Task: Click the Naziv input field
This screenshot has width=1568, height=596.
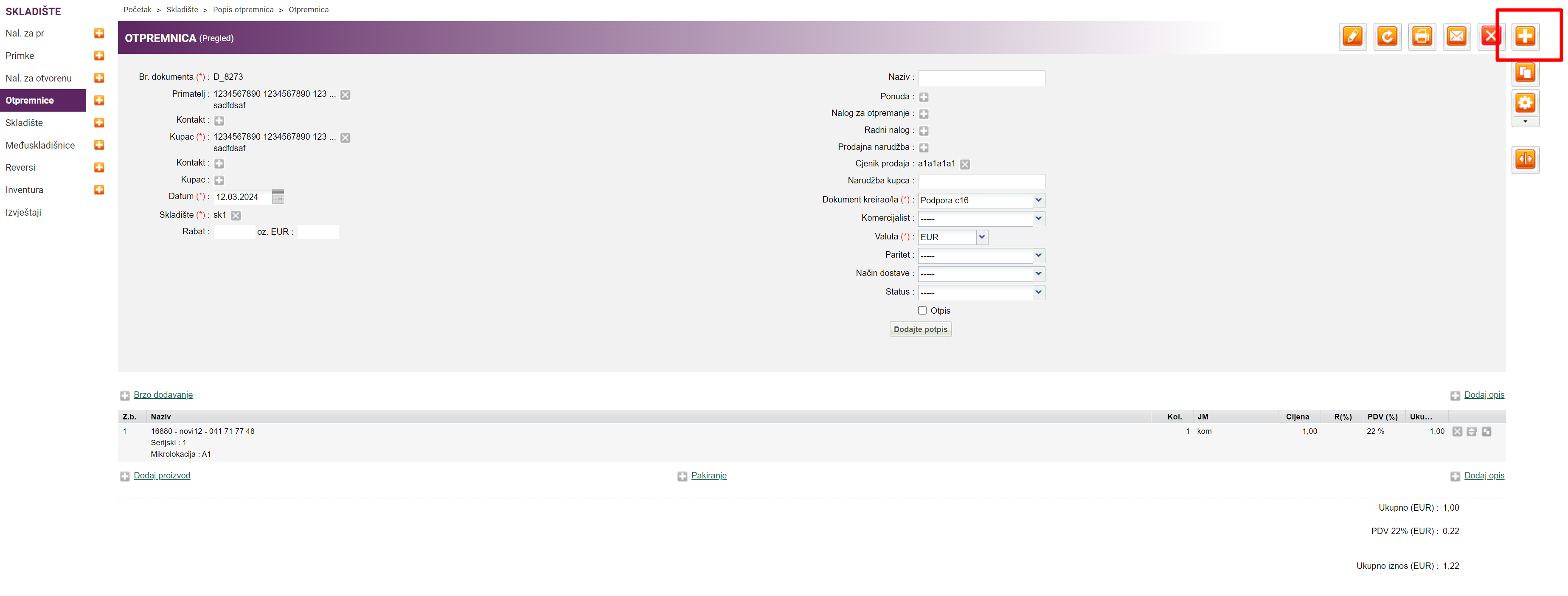Action: pos(981,78)
